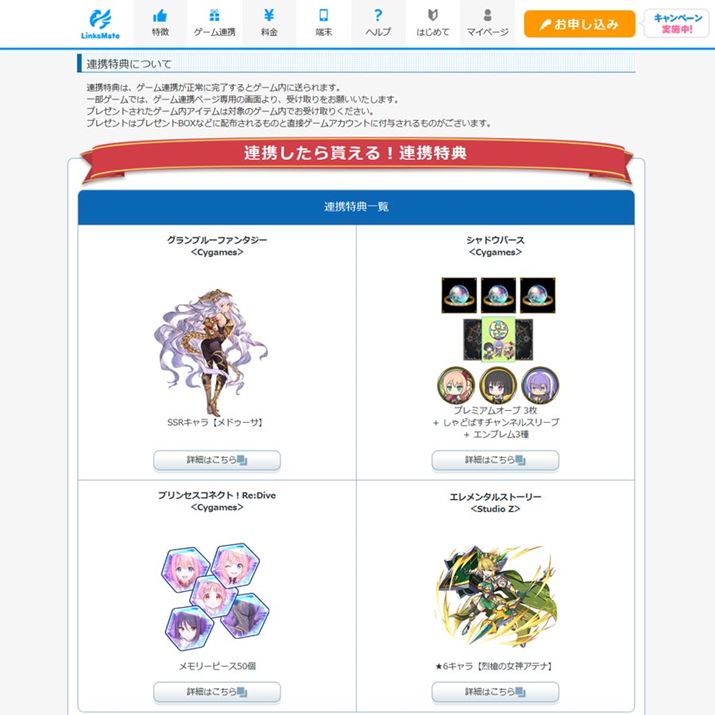The height and width of the screenshot is (715, 715).
Task: Click the 烈槍の女神アテナ character image
Action: (496, 596)
